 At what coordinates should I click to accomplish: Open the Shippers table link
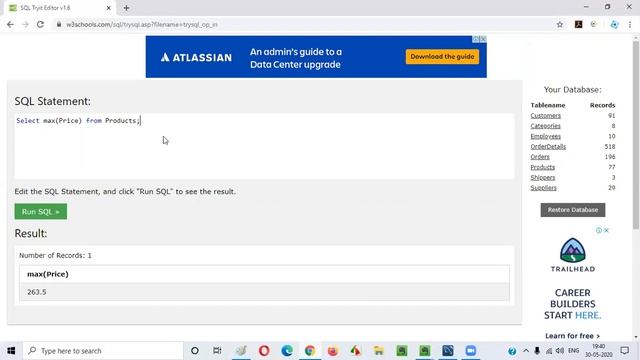542,177
